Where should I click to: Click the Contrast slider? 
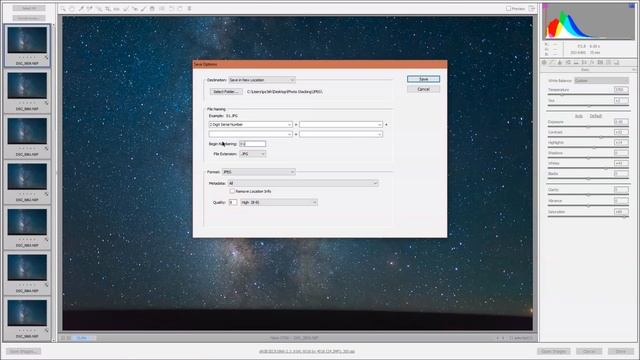[588, 137]
